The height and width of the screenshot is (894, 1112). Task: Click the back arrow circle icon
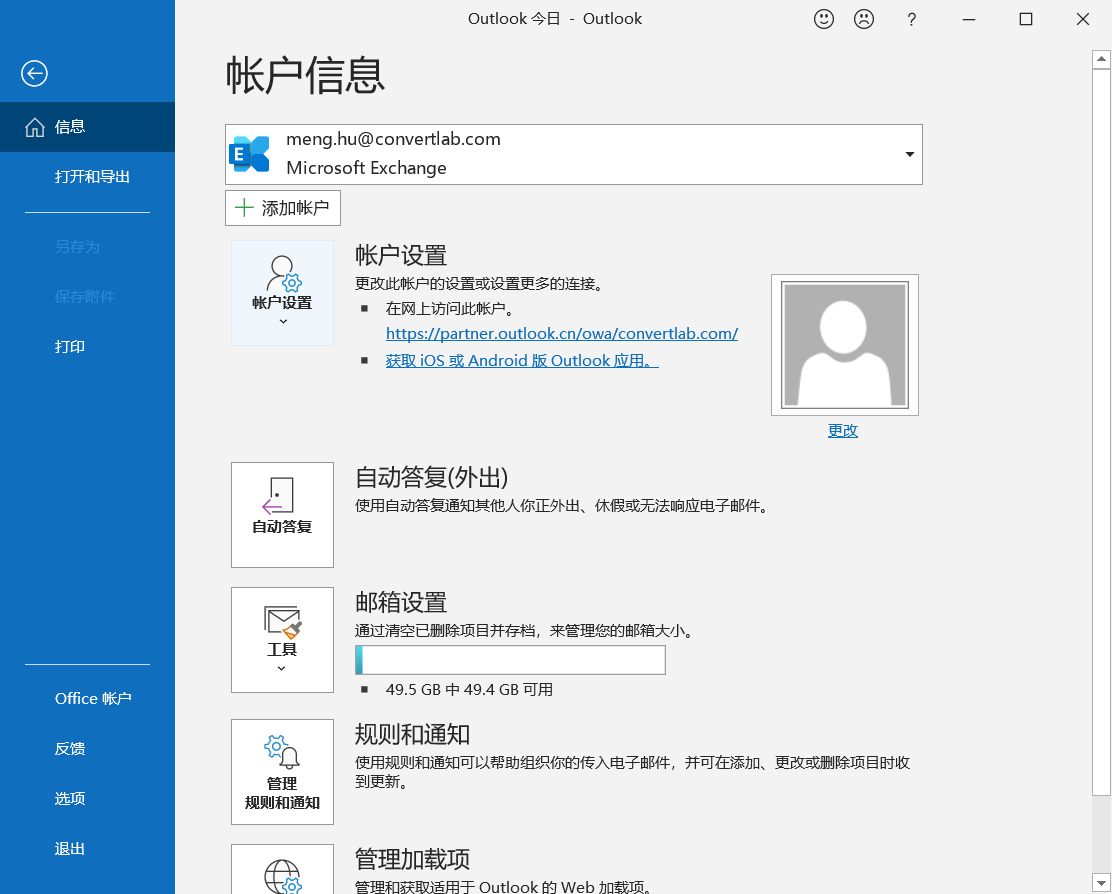pos(34,73)
